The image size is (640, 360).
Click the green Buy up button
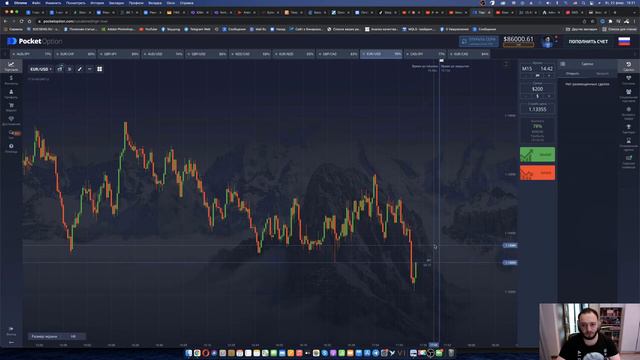[x=537, y=155]
